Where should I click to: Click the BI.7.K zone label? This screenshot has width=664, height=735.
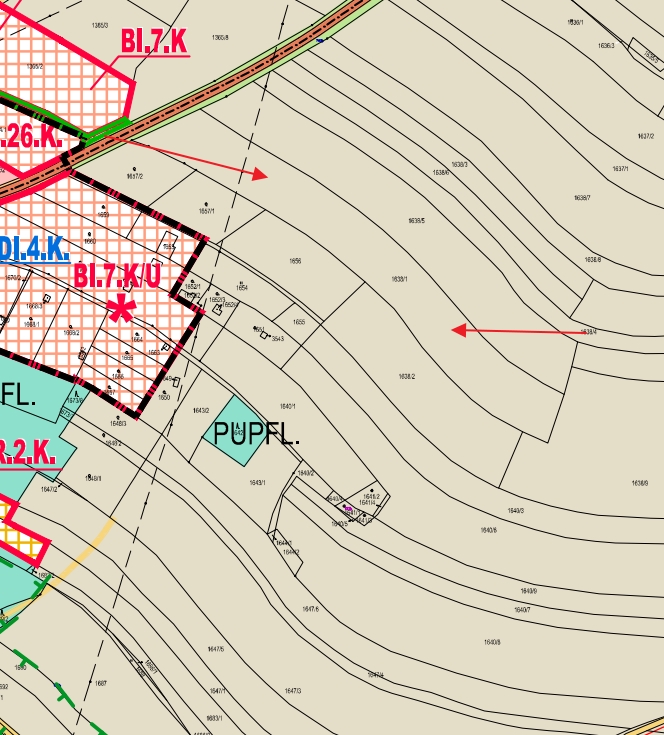tap(154, 41)
